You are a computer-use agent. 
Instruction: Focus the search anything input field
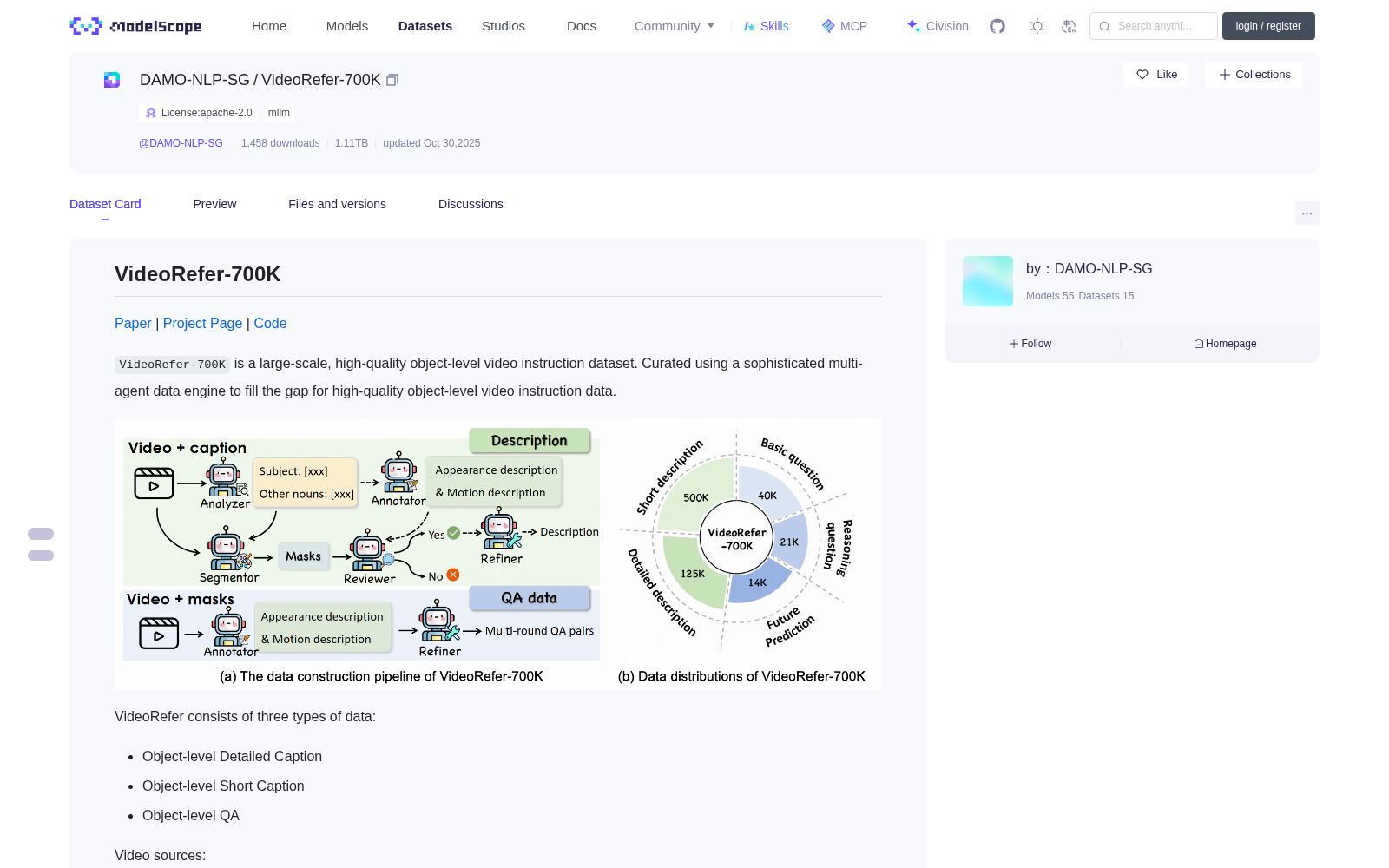[x=1154, y=26]
